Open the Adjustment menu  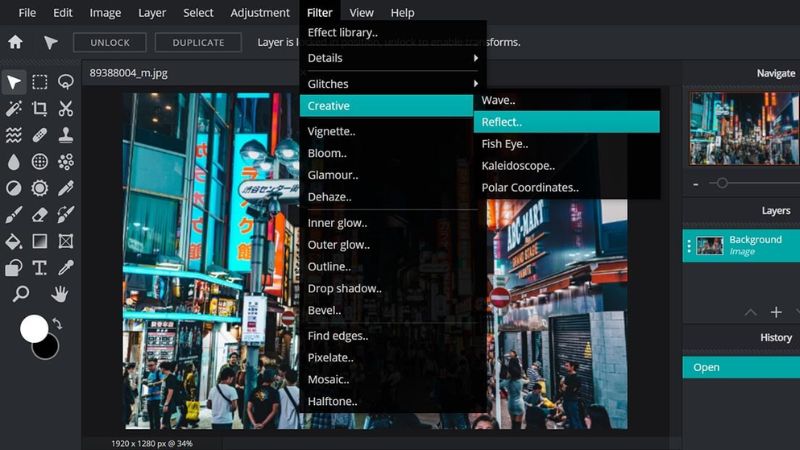click(x=260, y=13)
